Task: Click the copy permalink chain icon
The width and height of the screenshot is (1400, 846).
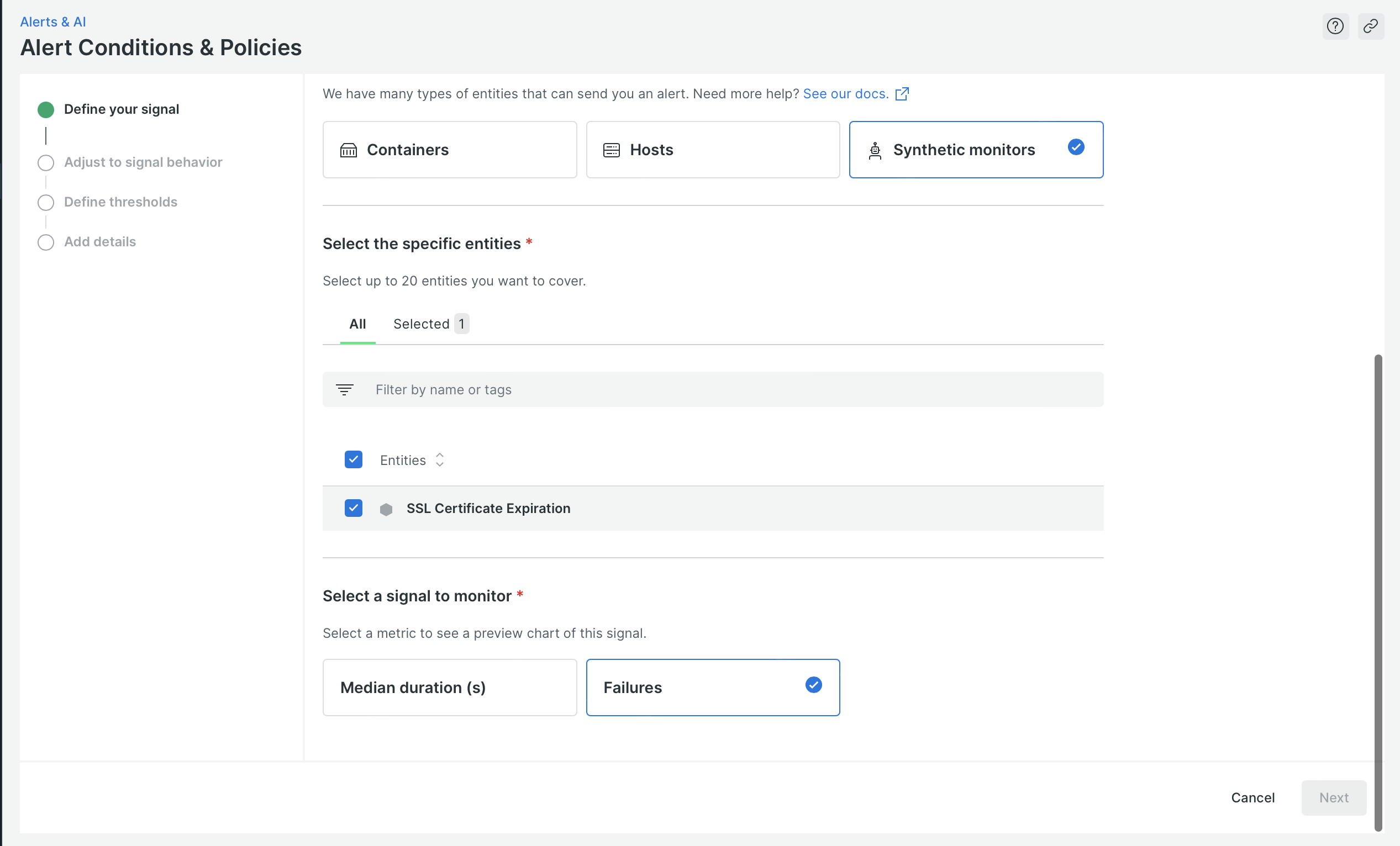Action: coord(1371,26)
